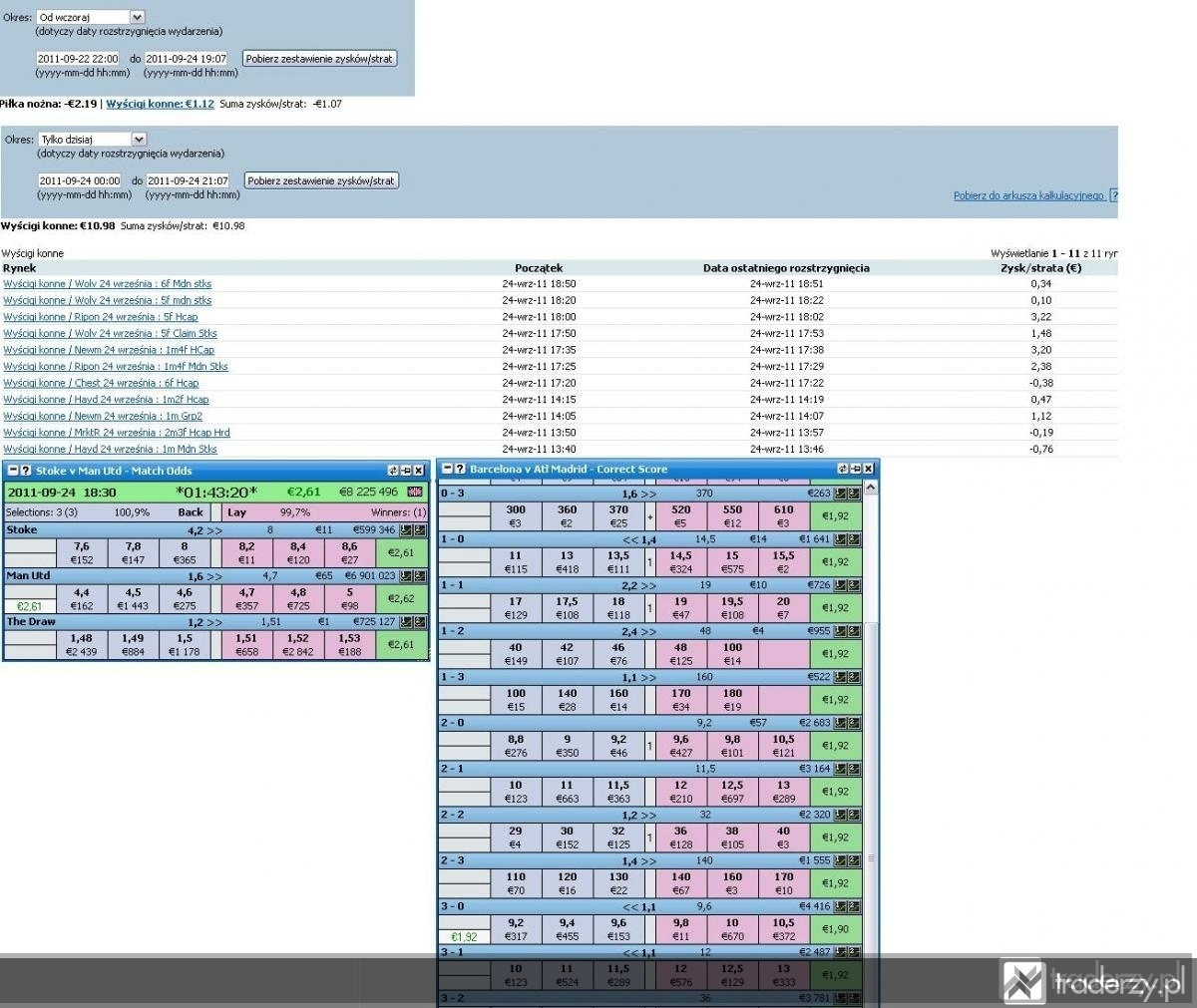The height and width of the screenshot is (1008, 1197).
Task: Click help icon next to Pobierz do arkusza kalkulacyjnego
Action: tap(1114, 195)
